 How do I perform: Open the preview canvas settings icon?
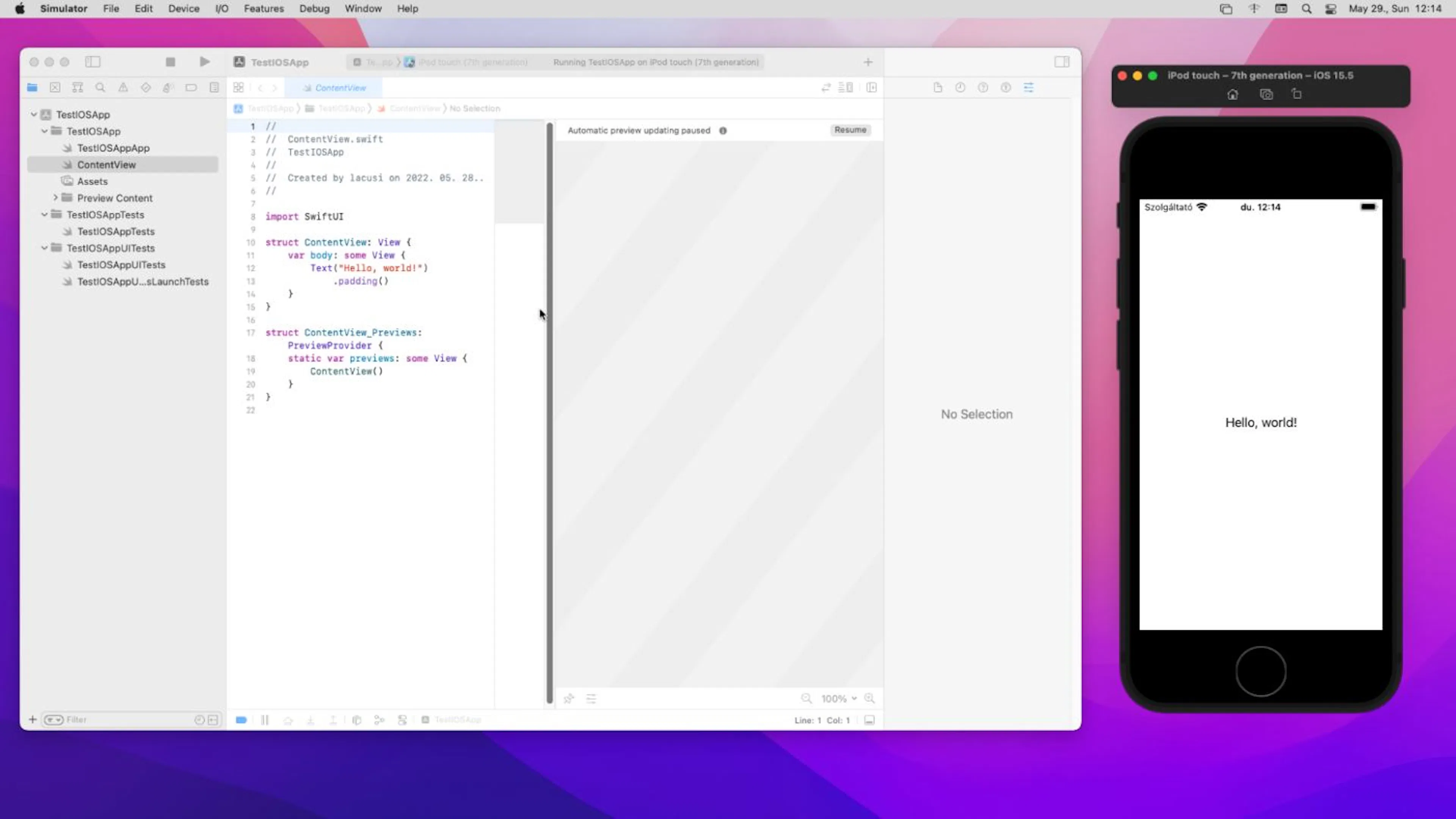tap(591, 699)
